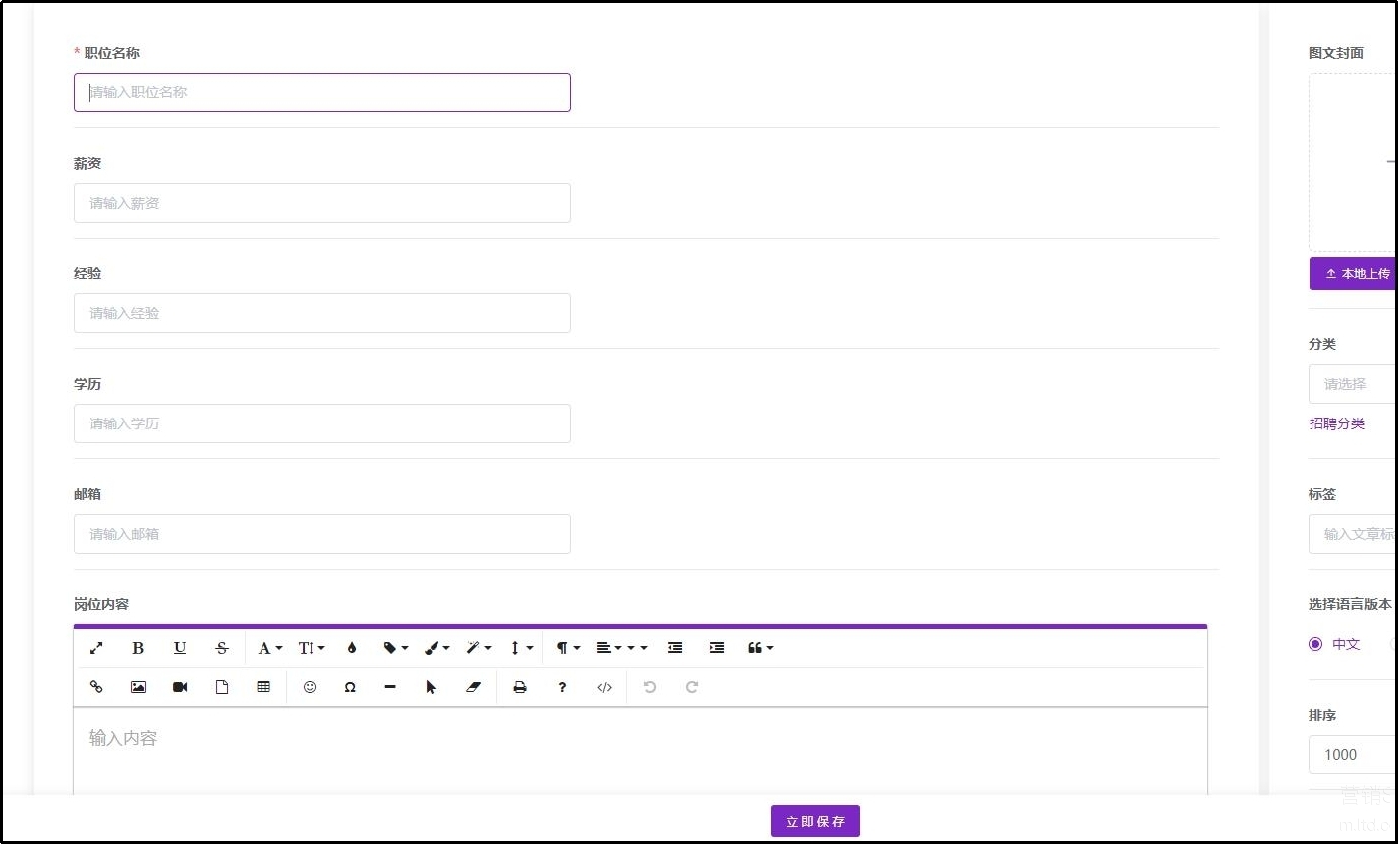This screenshot has width=1400, height=844.
Task: Open the text color droplet picker
Action: (x=352, y=648)
